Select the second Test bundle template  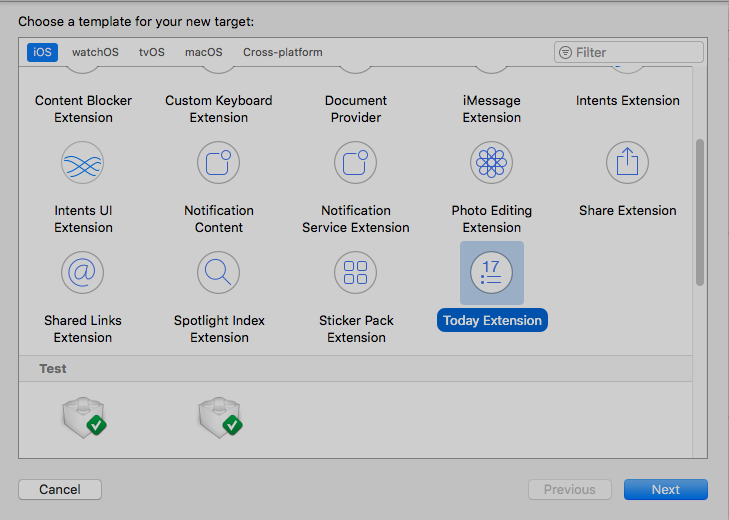click(x=219, y=416)
